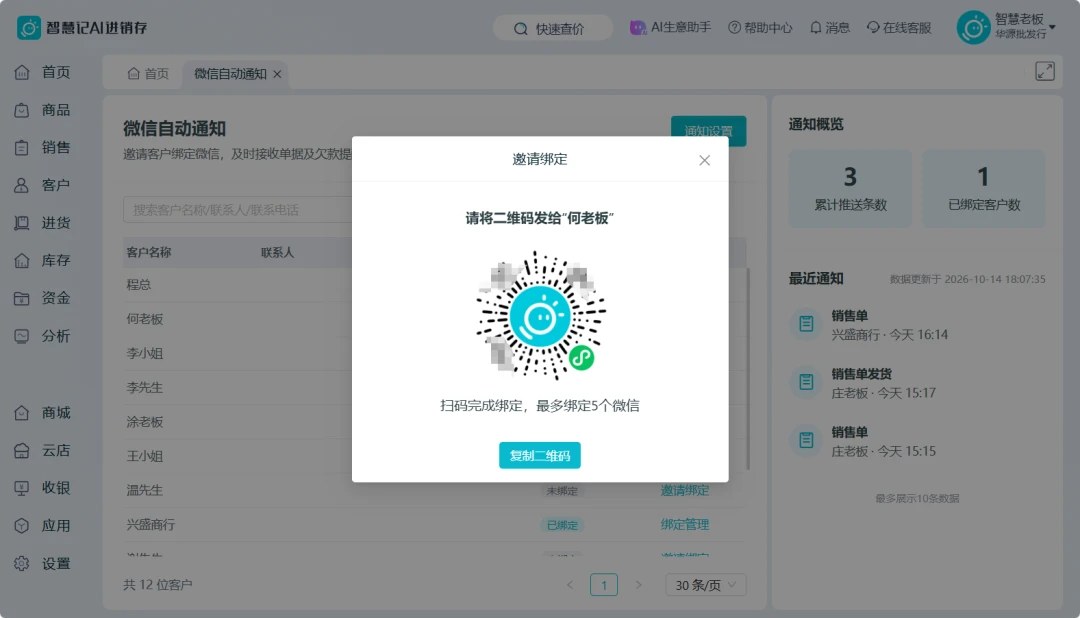Open the 30 条/页 page size dropdown
This screenshot has height=618, width=1080.
705,585
